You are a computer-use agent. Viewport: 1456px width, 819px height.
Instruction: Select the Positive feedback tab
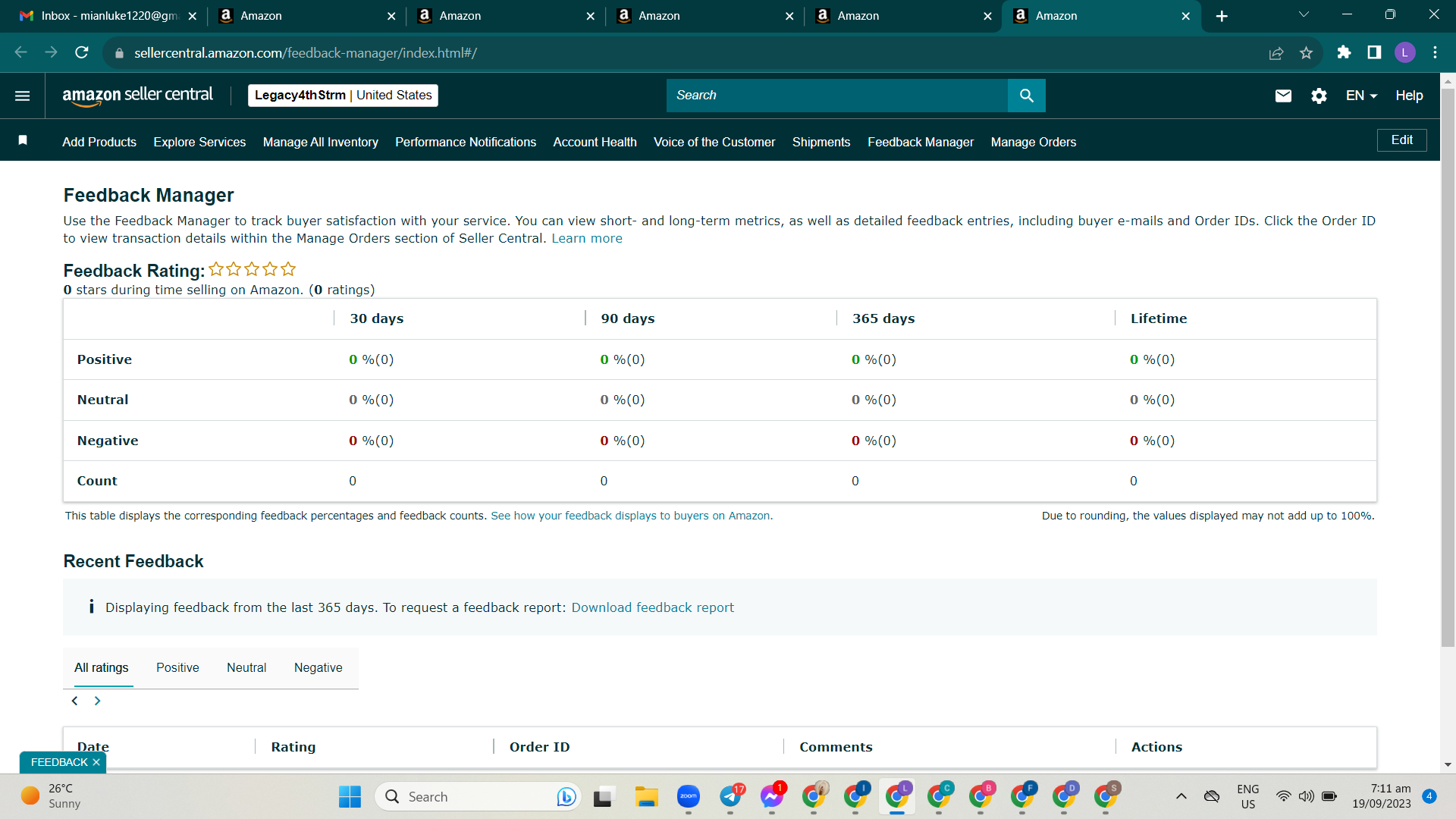[x=177, y=667]
